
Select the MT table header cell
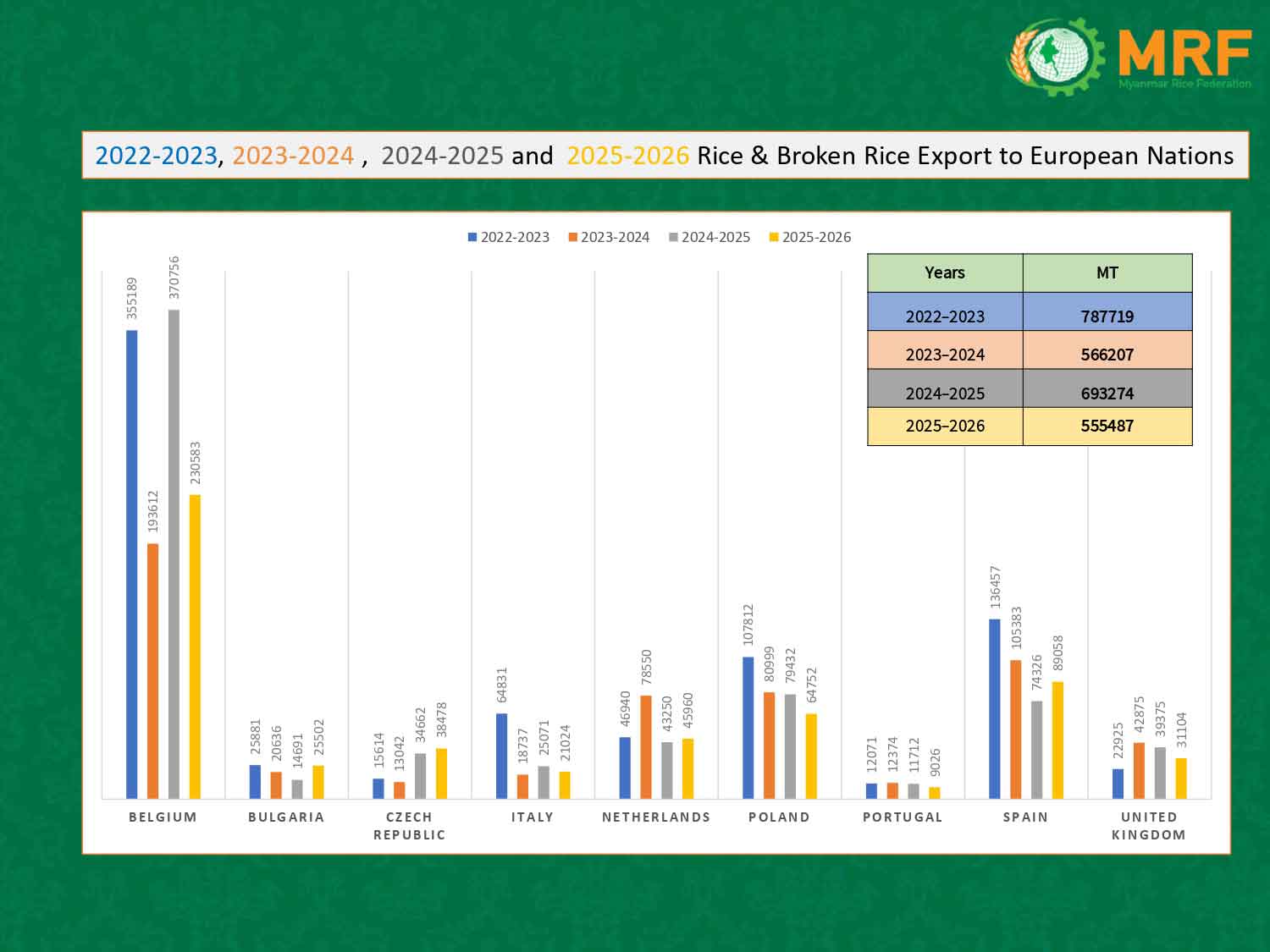1107,273
